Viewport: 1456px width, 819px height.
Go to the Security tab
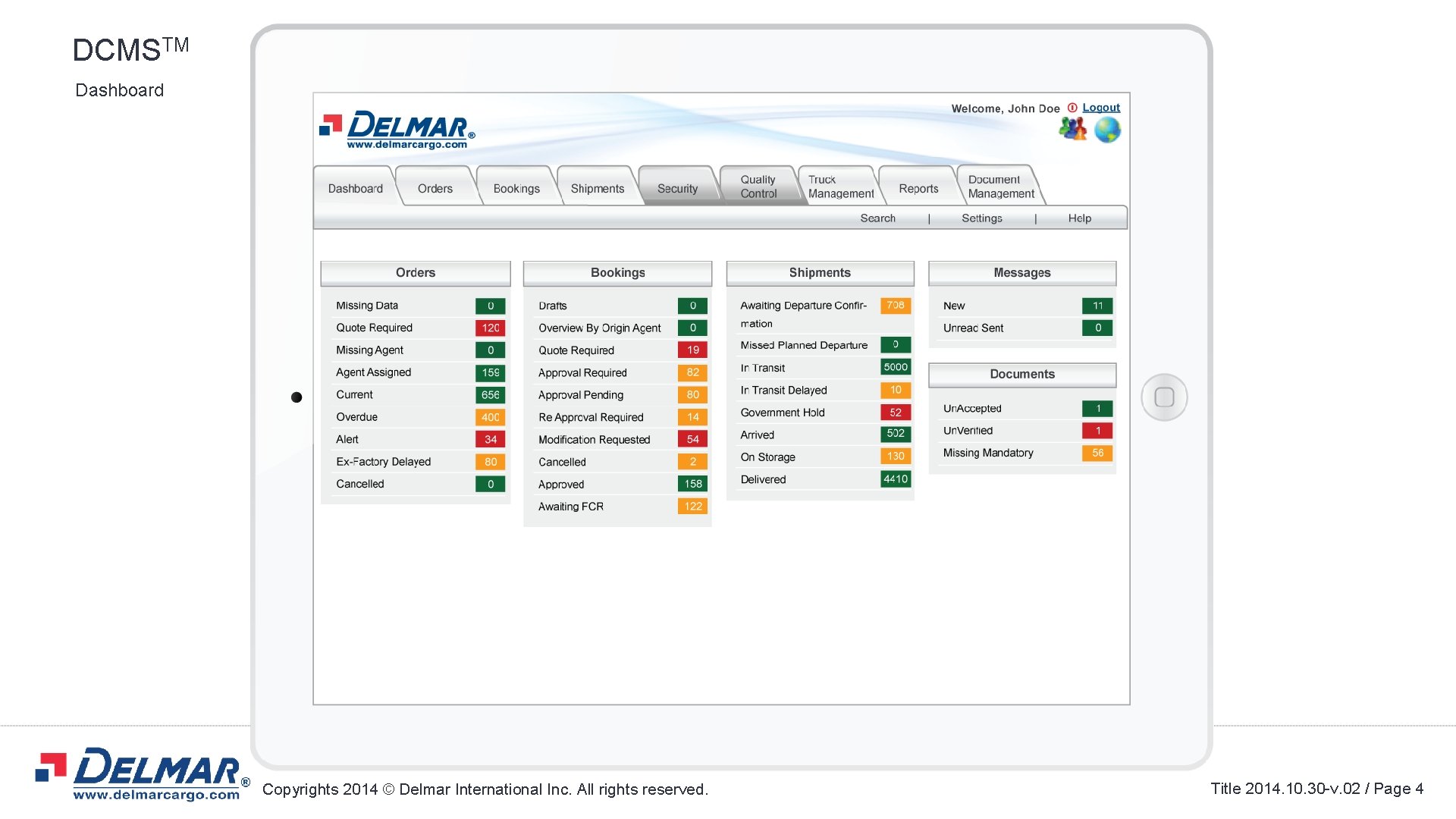click(x=678, y=188)
